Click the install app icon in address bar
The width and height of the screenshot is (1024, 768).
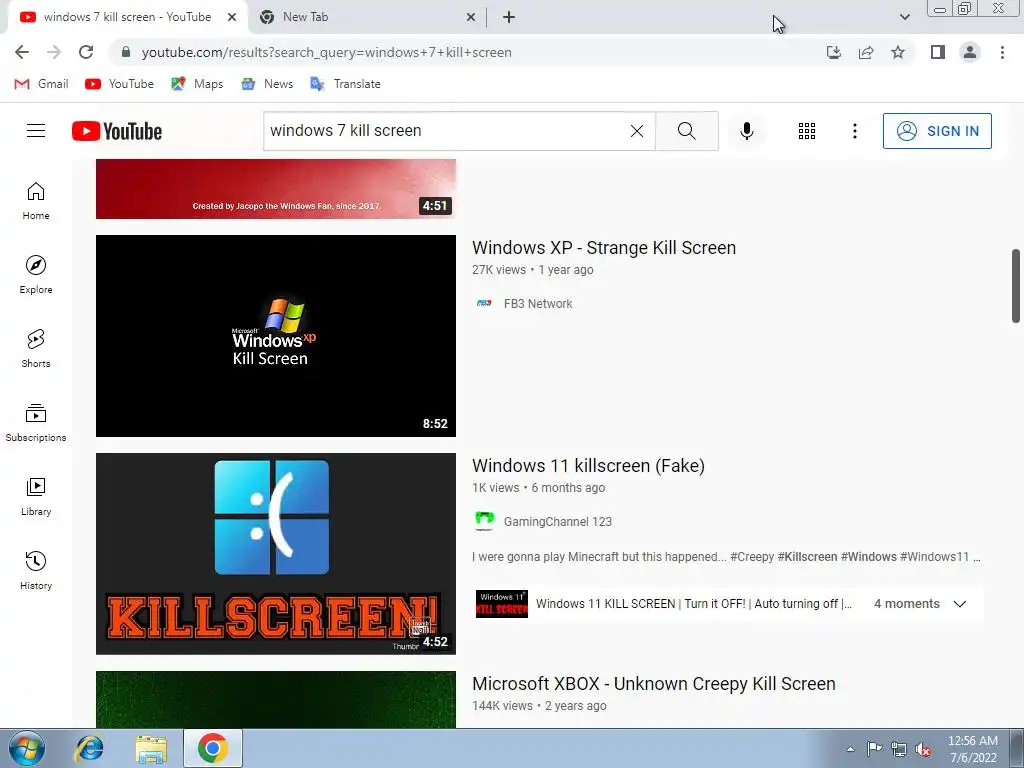(833, 52)
